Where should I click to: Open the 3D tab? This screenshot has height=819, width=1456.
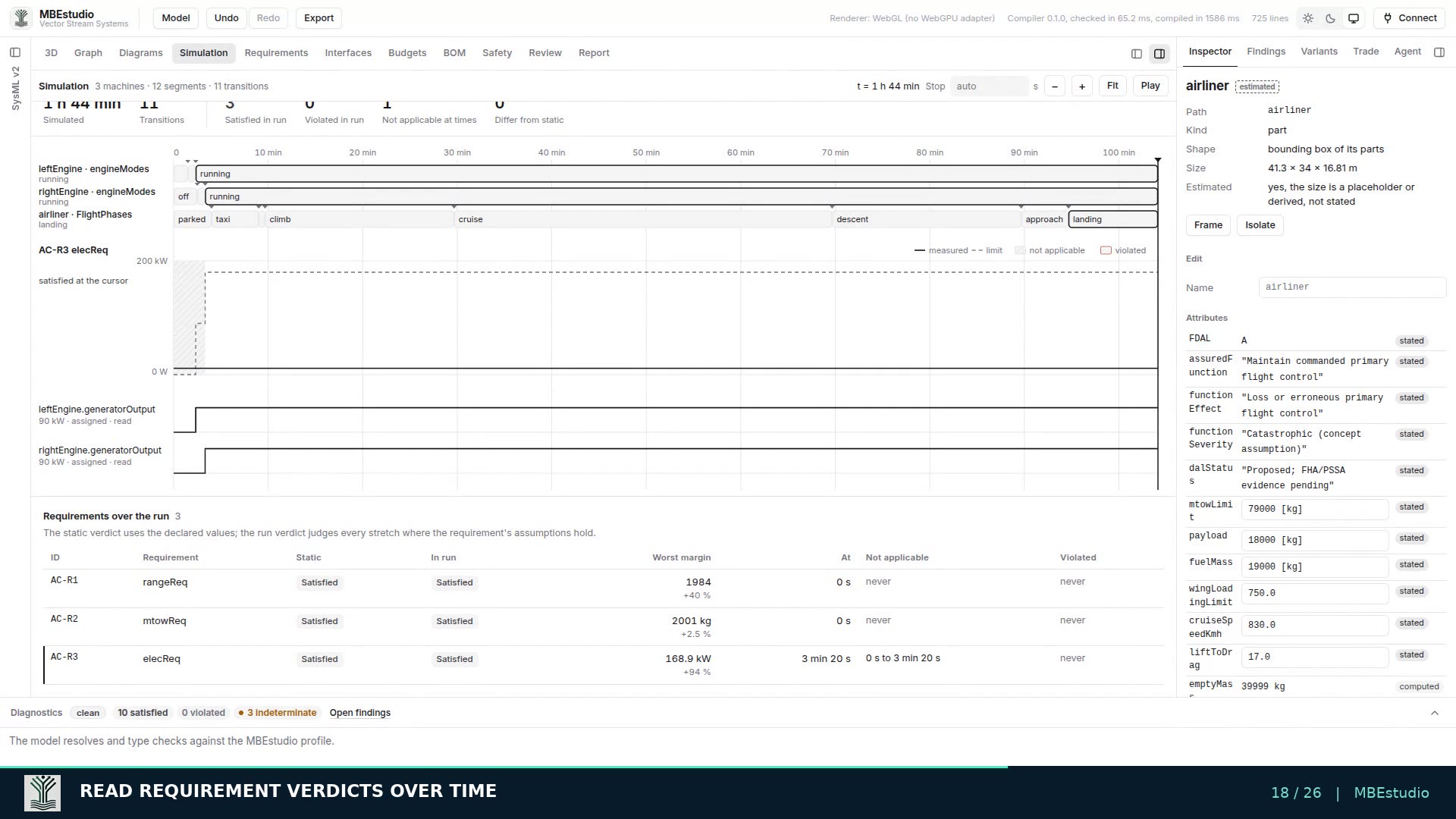[51, 53]
